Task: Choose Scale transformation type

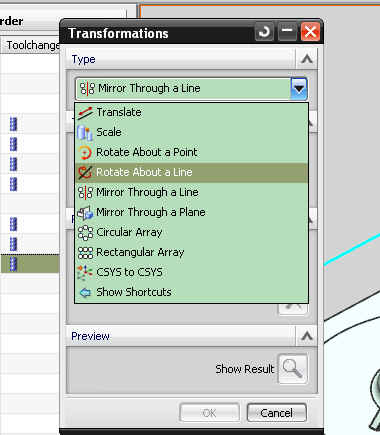Action: tap(191, 132)
